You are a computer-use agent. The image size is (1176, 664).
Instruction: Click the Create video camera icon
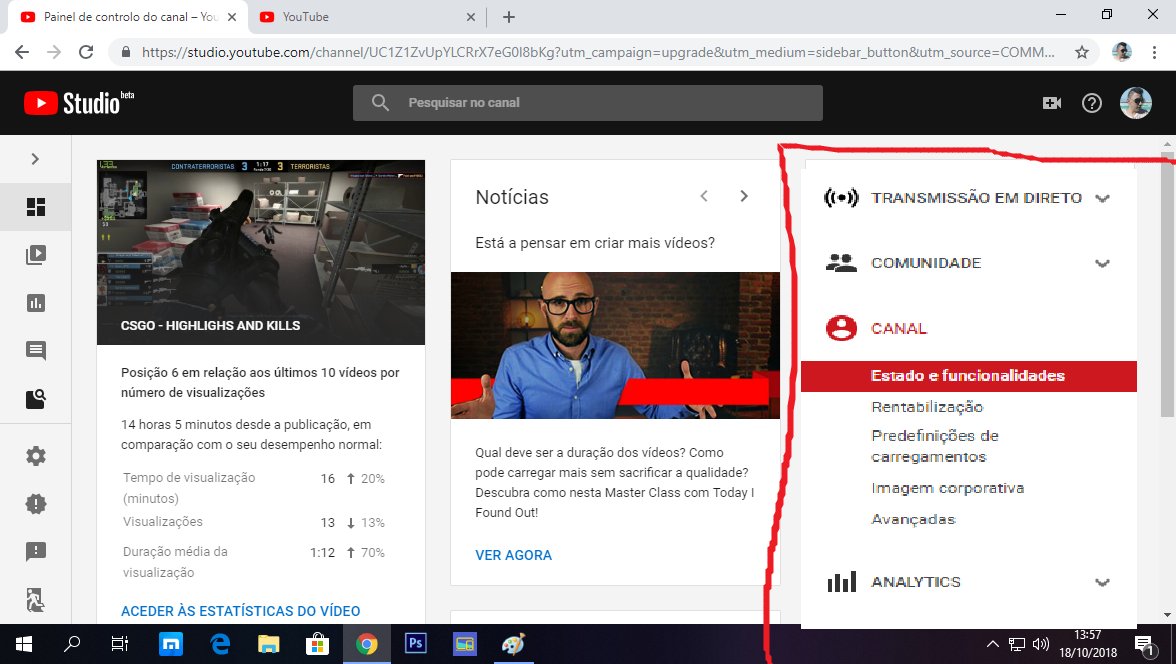pyautogui.click(x=1052, y=103)
